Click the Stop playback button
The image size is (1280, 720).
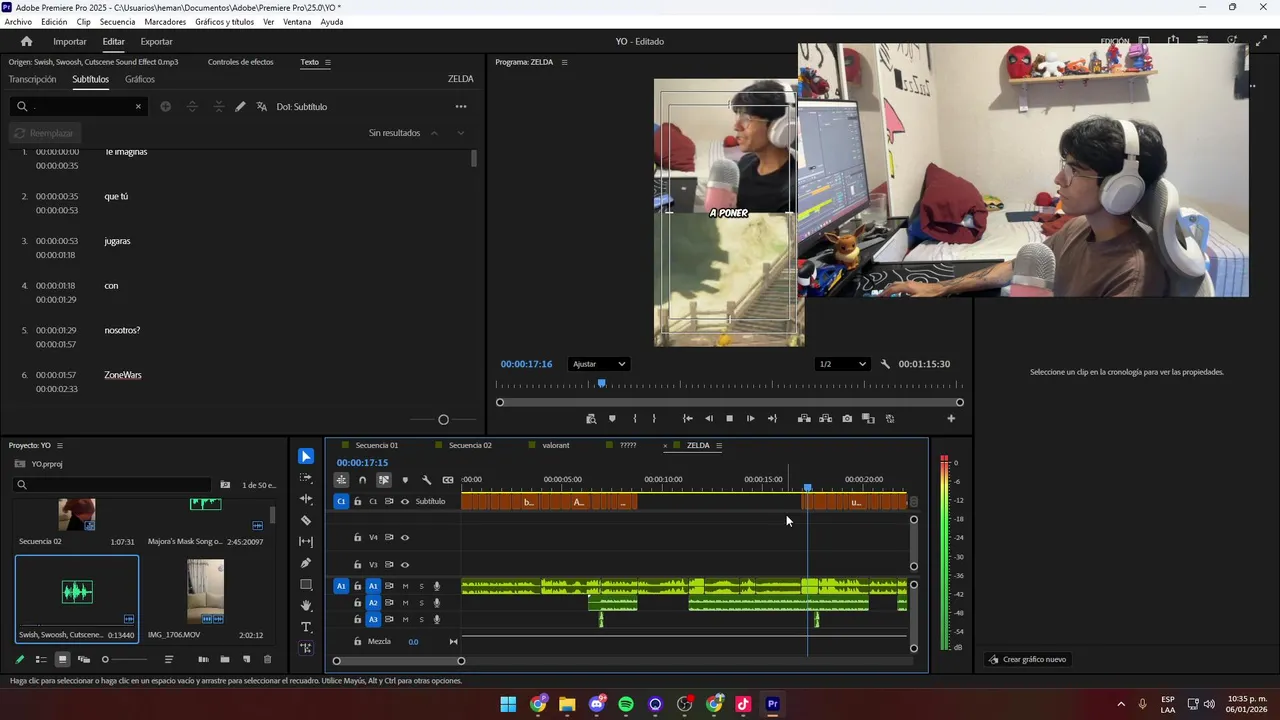[729, 419]
